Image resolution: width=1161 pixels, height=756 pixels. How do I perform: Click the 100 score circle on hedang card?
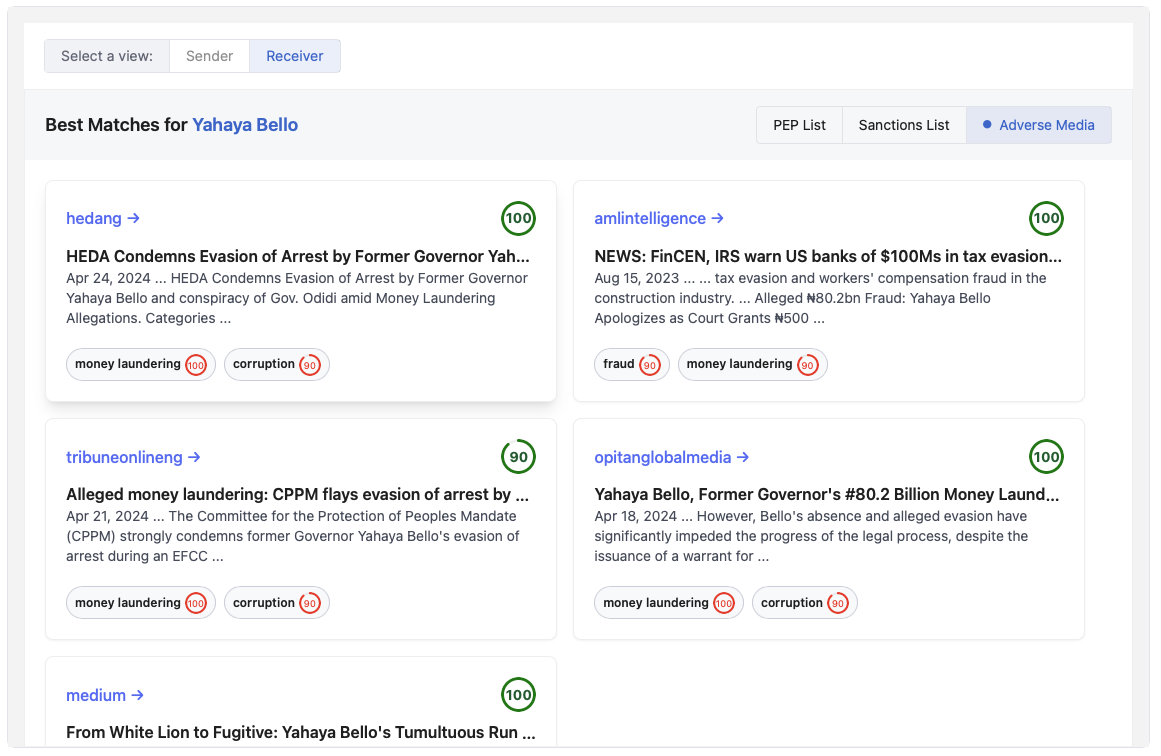518,218
